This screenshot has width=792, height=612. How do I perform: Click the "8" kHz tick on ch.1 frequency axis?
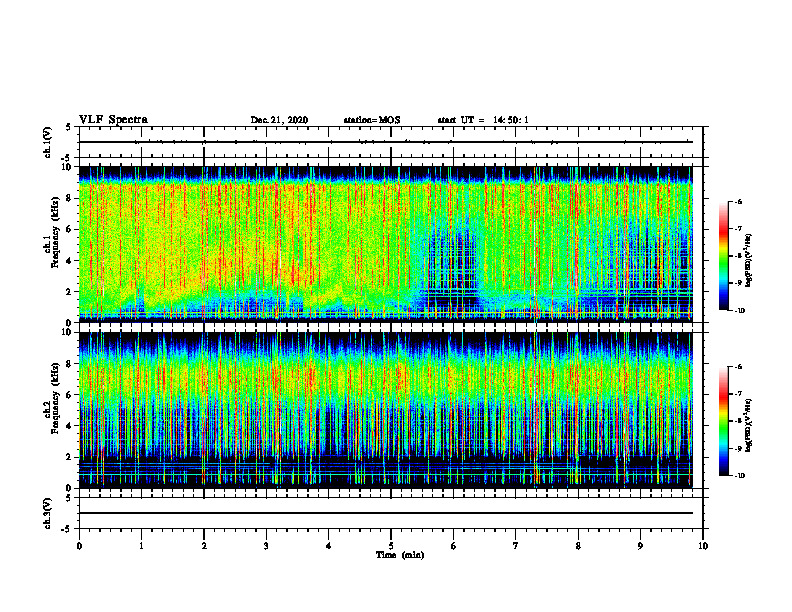69,198
